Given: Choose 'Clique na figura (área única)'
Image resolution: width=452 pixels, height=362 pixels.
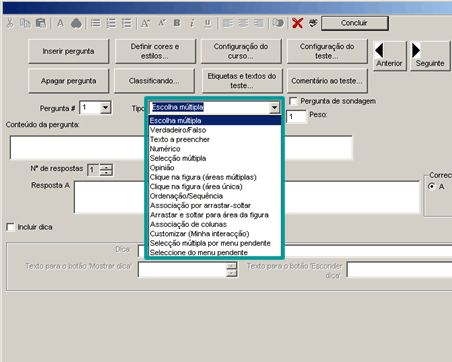Looking at the screenshot, I should pos(215,186).
